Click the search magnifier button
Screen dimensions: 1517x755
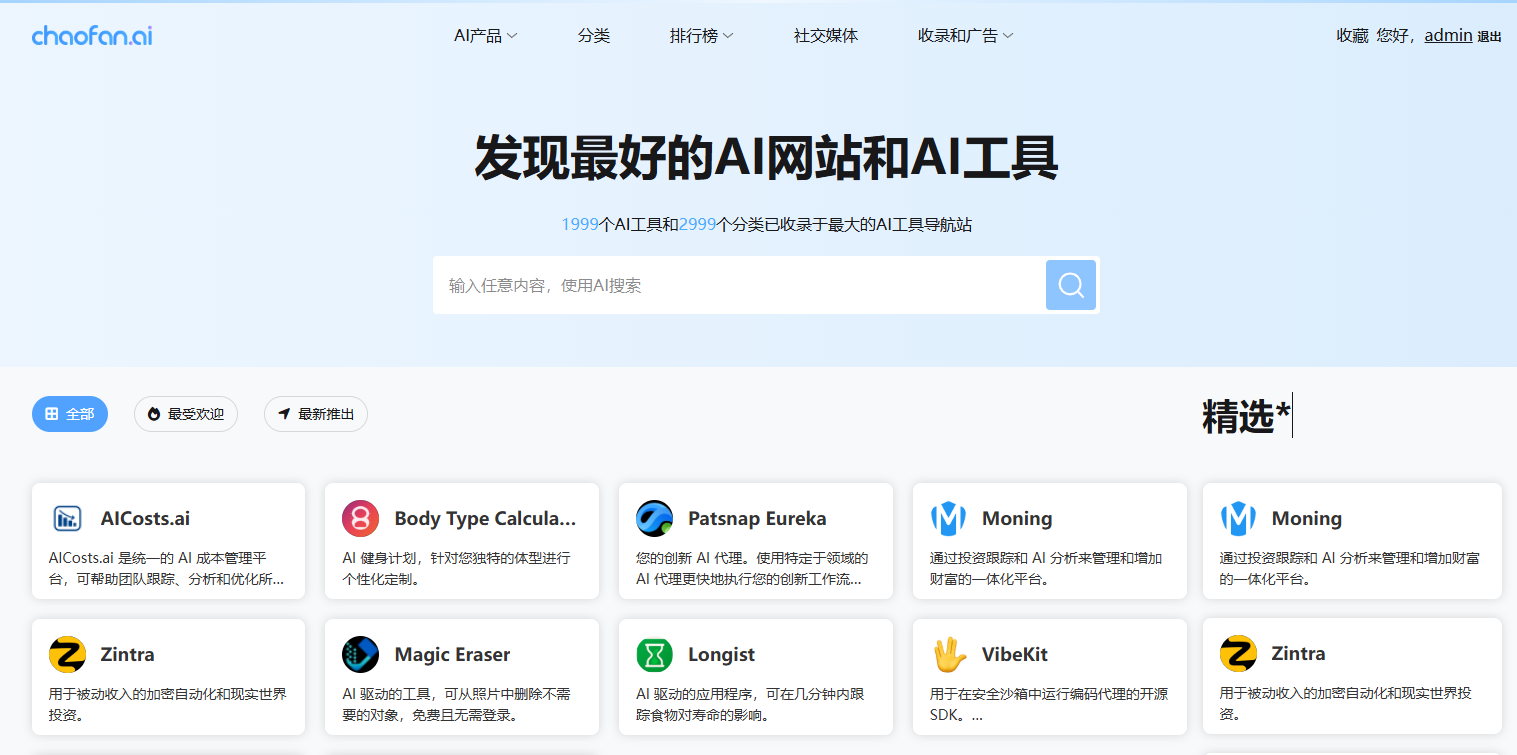[x=1071, y=285]
